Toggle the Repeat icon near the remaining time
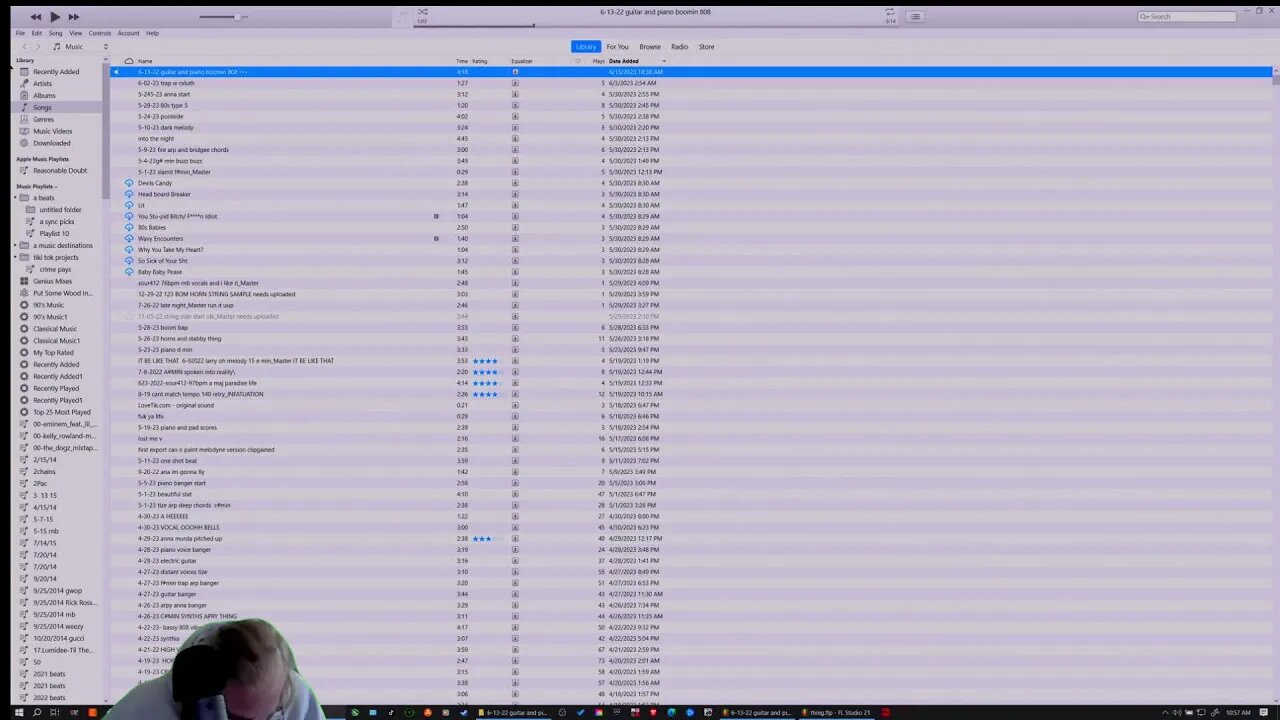 [x=889, y=12]
